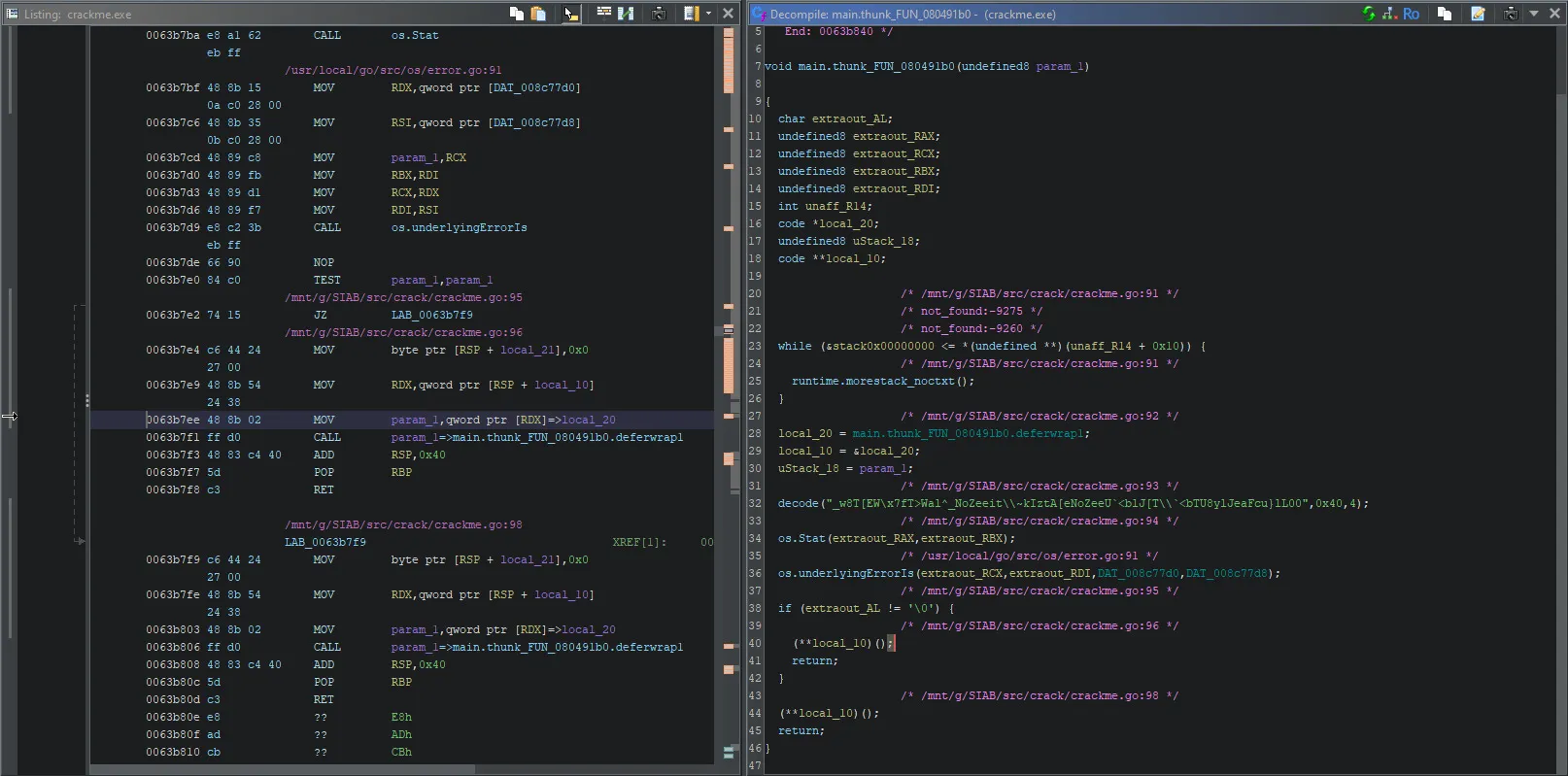Expand the Listing toolbar dropdown arrow
This screenshot has width=1568, height=776.
click(x=708, y=14)
